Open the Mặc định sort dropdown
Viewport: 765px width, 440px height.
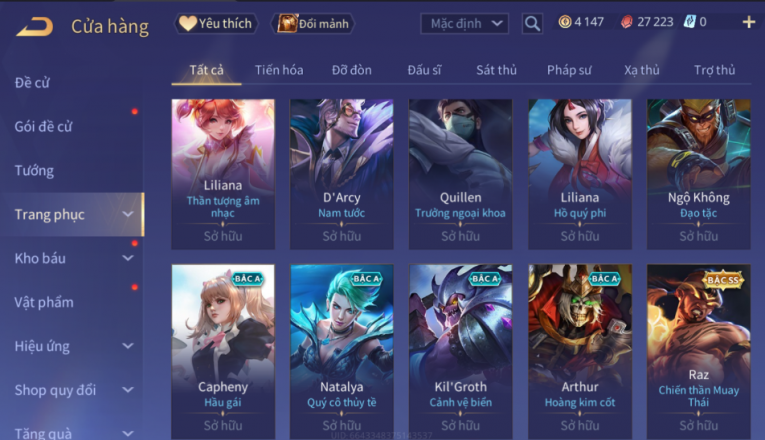pos(464,23)
